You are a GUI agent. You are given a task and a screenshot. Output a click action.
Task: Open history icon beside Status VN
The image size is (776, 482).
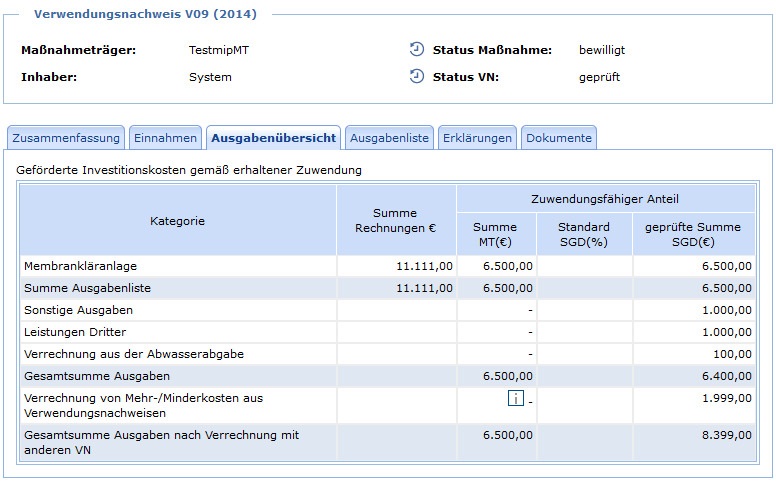417,76
